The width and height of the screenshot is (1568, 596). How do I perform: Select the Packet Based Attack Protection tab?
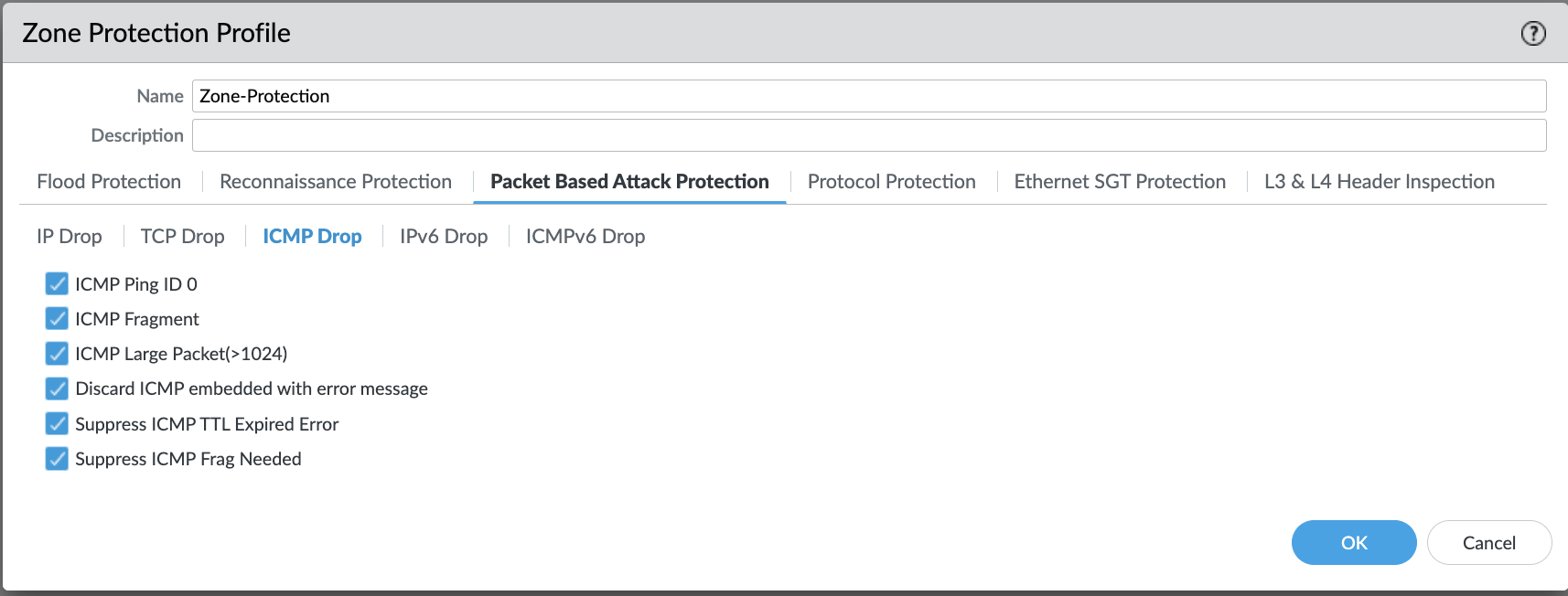(x=629, y=181)
